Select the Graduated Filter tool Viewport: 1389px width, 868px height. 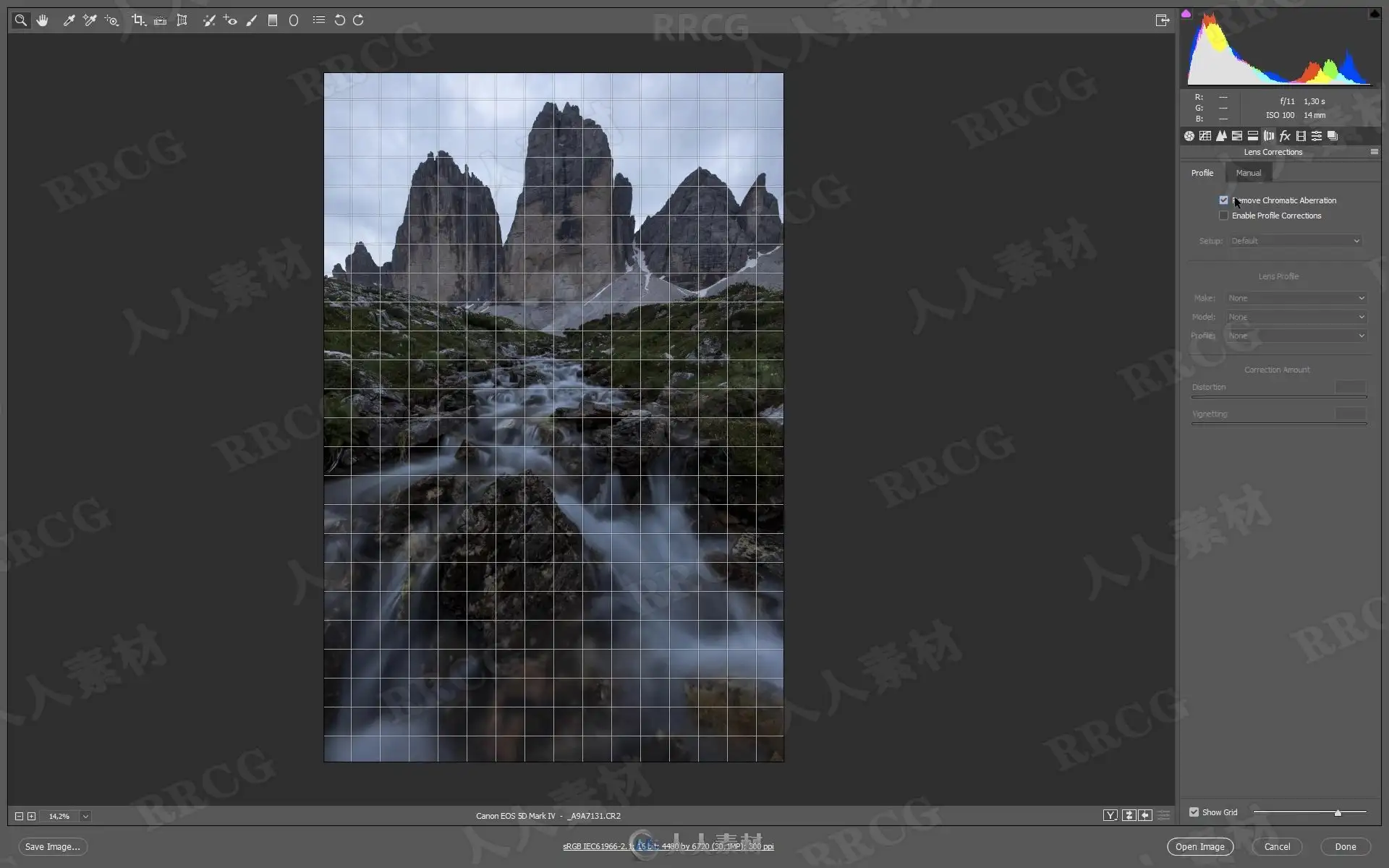(273, 20)
